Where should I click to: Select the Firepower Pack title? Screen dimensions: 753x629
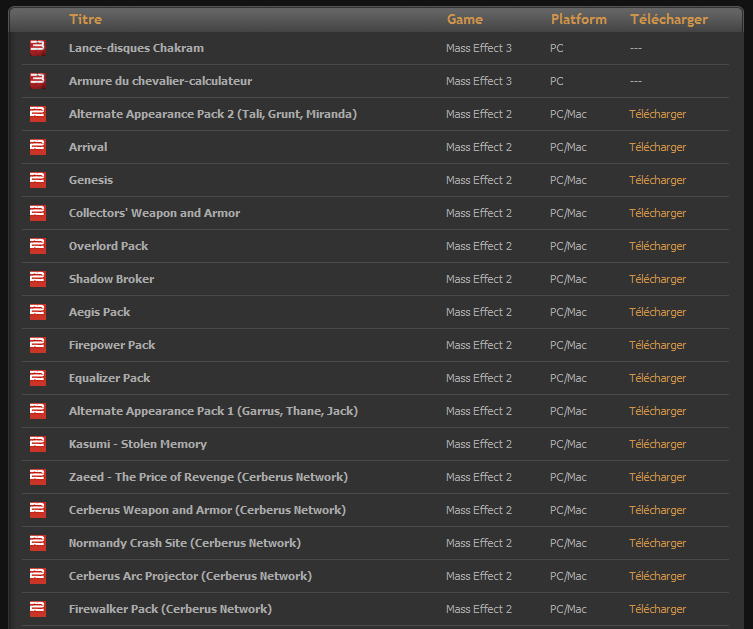(112, 345)
